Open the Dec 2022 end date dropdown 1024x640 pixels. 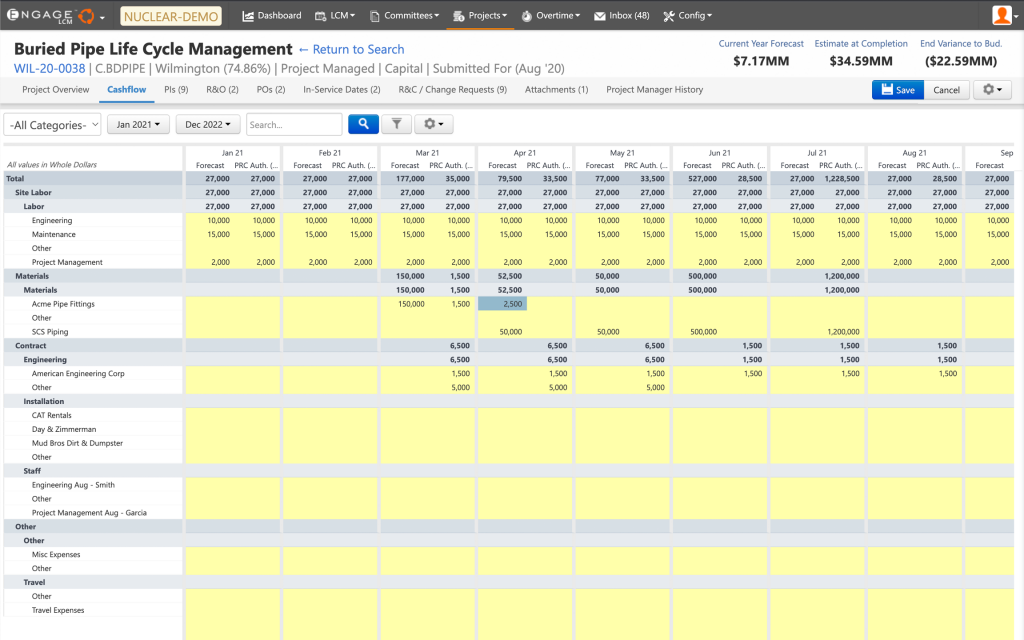pyautogui.click(x=208, y=125)
